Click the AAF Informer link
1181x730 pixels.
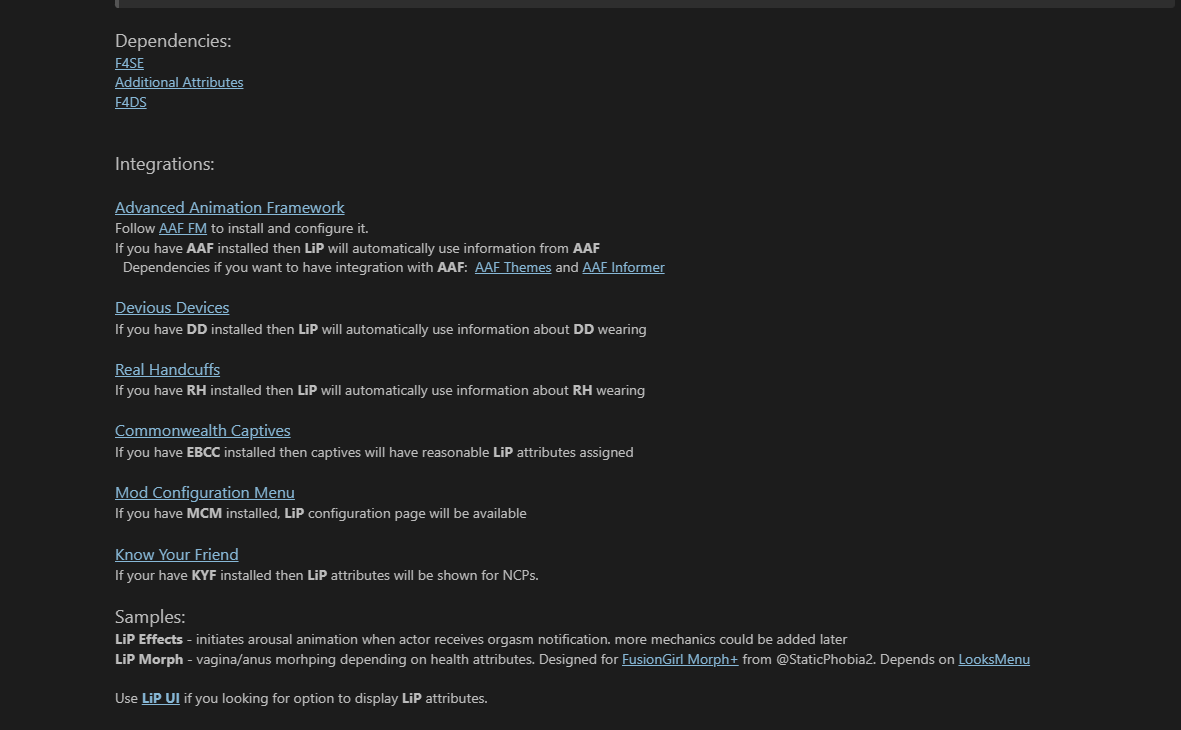[623, 267]
